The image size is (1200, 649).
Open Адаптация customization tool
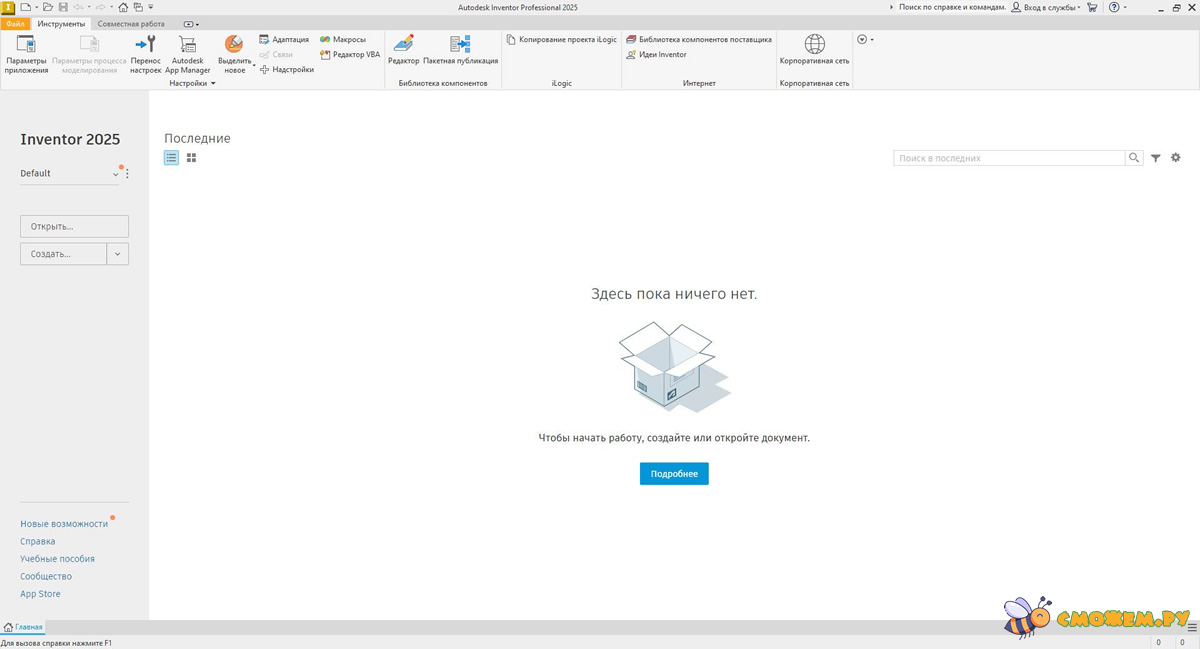tap(284, 40)
